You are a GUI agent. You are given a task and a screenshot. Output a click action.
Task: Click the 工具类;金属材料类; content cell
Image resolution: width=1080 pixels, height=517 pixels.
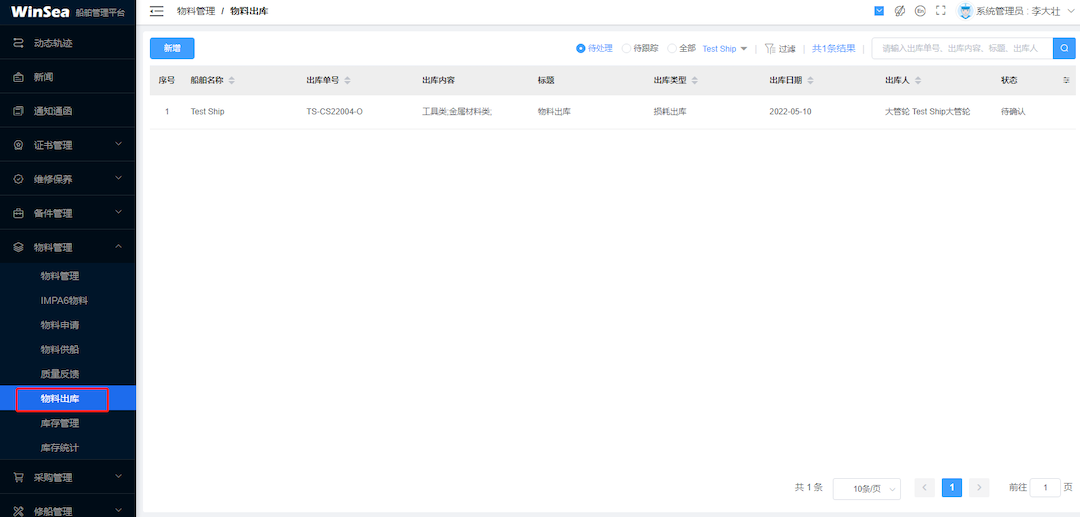click(457, 112)
